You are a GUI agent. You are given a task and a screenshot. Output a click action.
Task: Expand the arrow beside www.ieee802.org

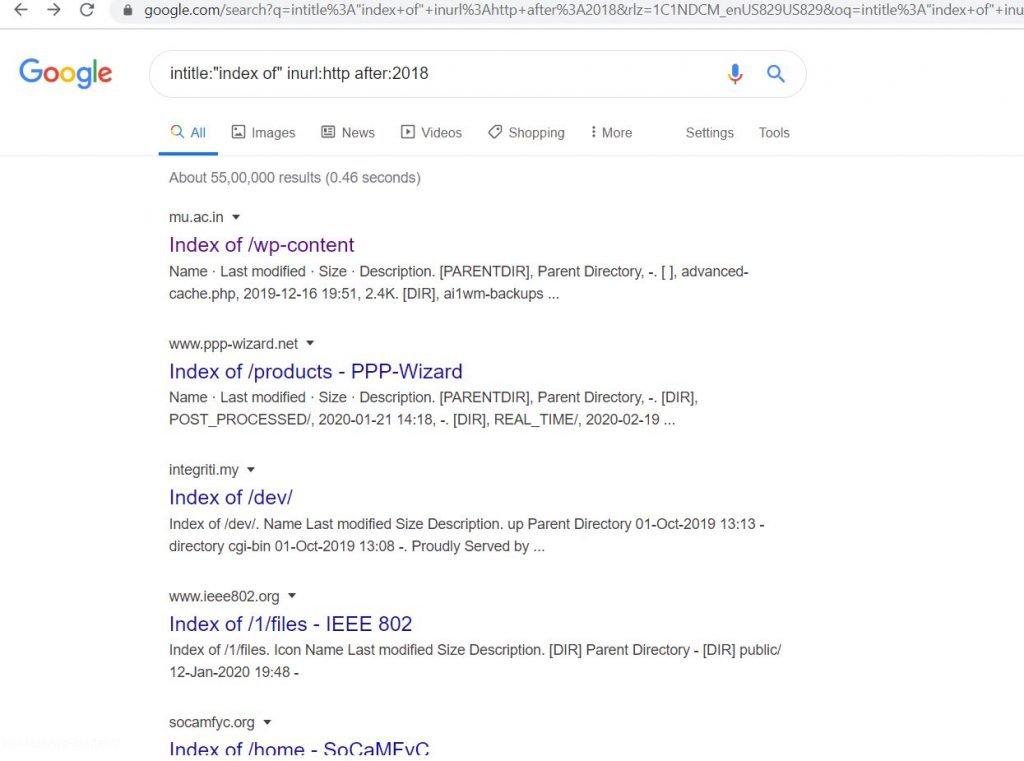tap(292, 596)
